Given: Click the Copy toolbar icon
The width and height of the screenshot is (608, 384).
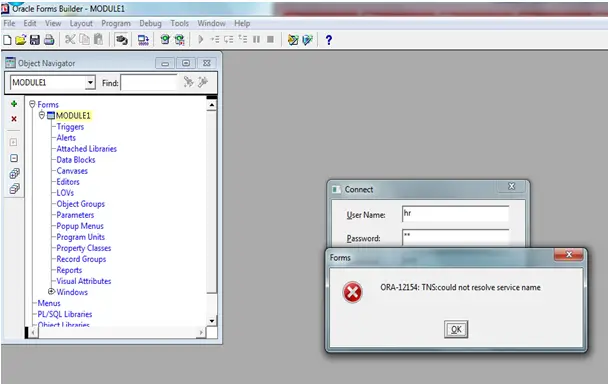Looking at the screenshot, I should point(84,40).
